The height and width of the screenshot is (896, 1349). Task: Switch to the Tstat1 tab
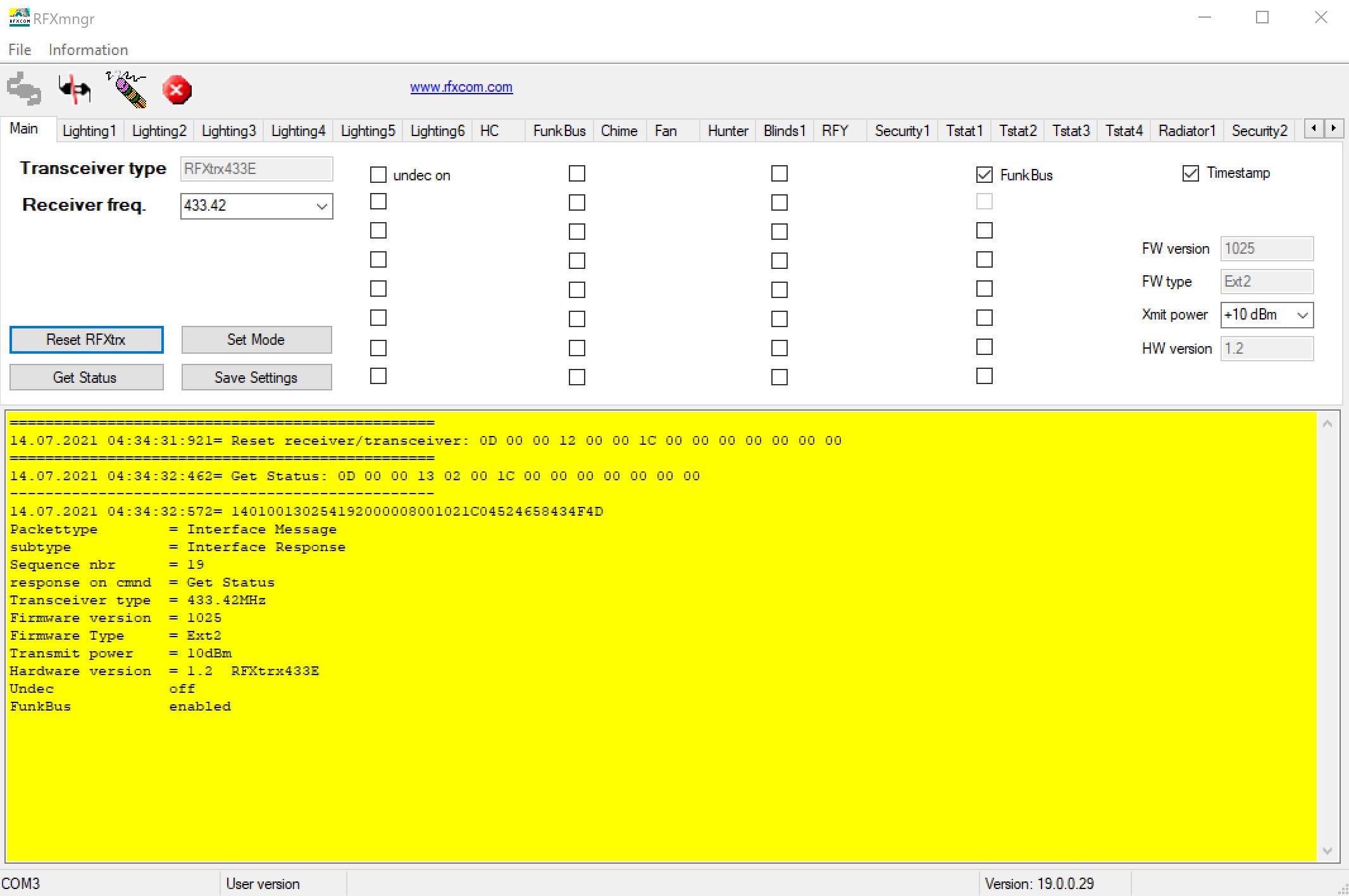pyautogui.click(x=964, y=131)
